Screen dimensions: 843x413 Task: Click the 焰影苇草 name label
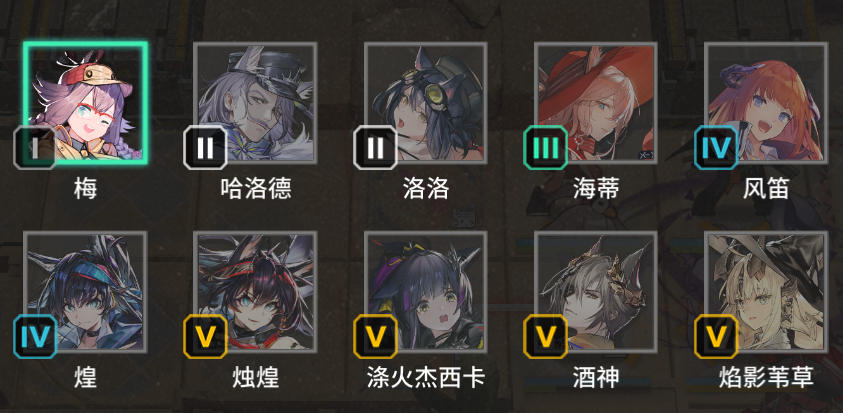(766, 378)
